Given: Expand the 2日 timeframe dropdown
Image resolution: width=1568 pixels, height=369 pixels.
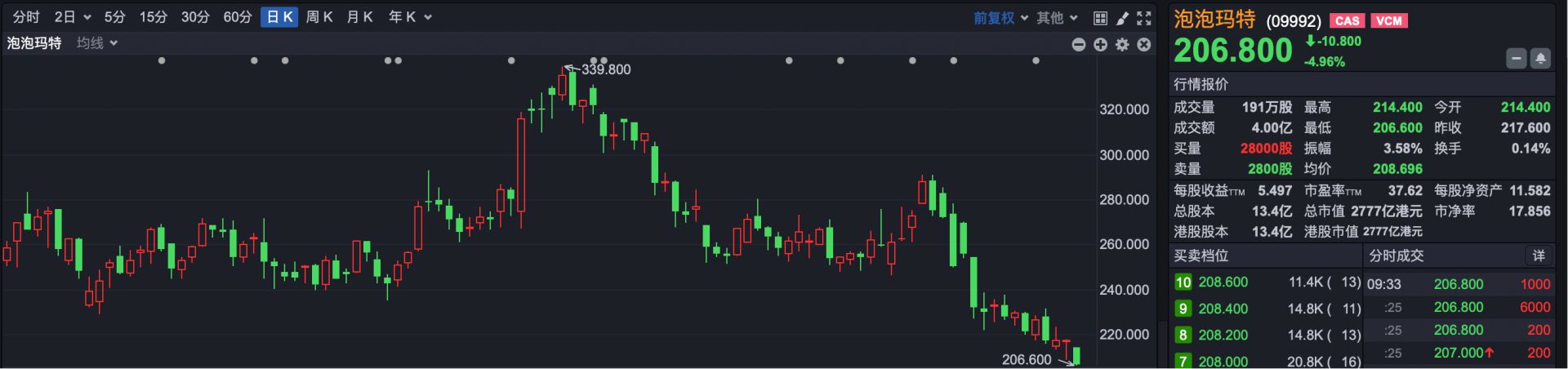Looking at the screenshot, I should click(72, 17).
